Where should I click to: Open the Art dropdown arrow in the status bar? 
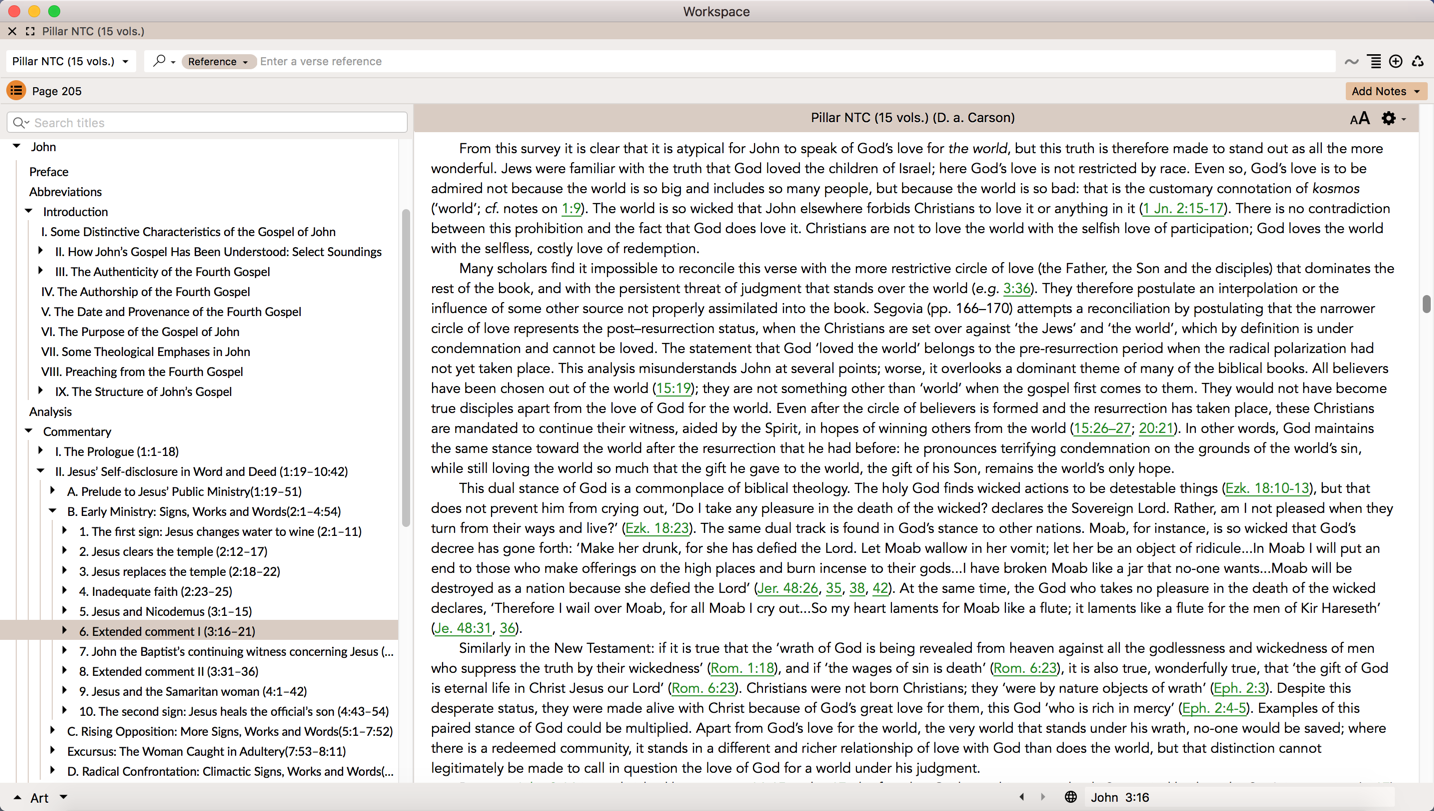click(63, 798)
